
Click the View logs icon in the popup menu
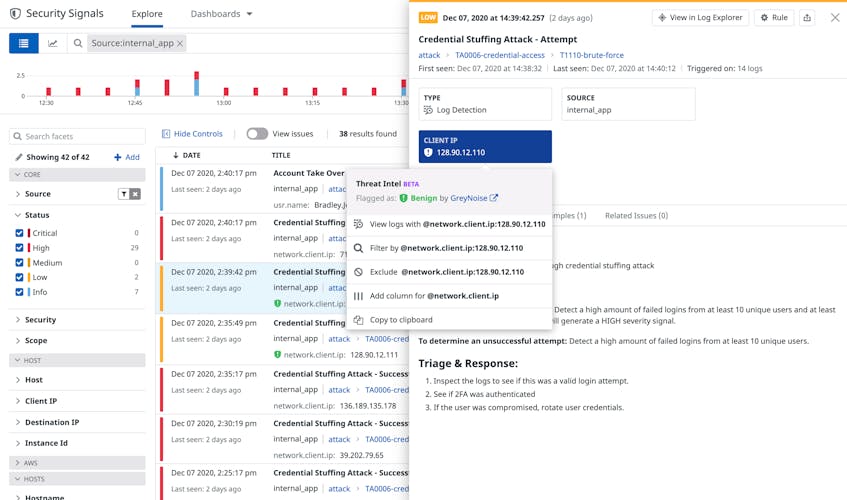tap(358, 224)
